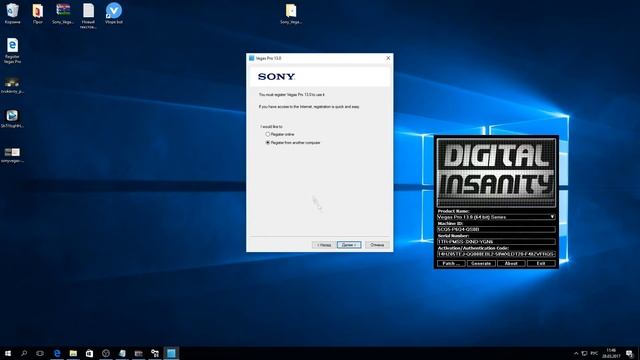This screenshot has width=640, height=360.
Task: Close the Vegas Pro 13.0 dialog
Action: (388, 58)
